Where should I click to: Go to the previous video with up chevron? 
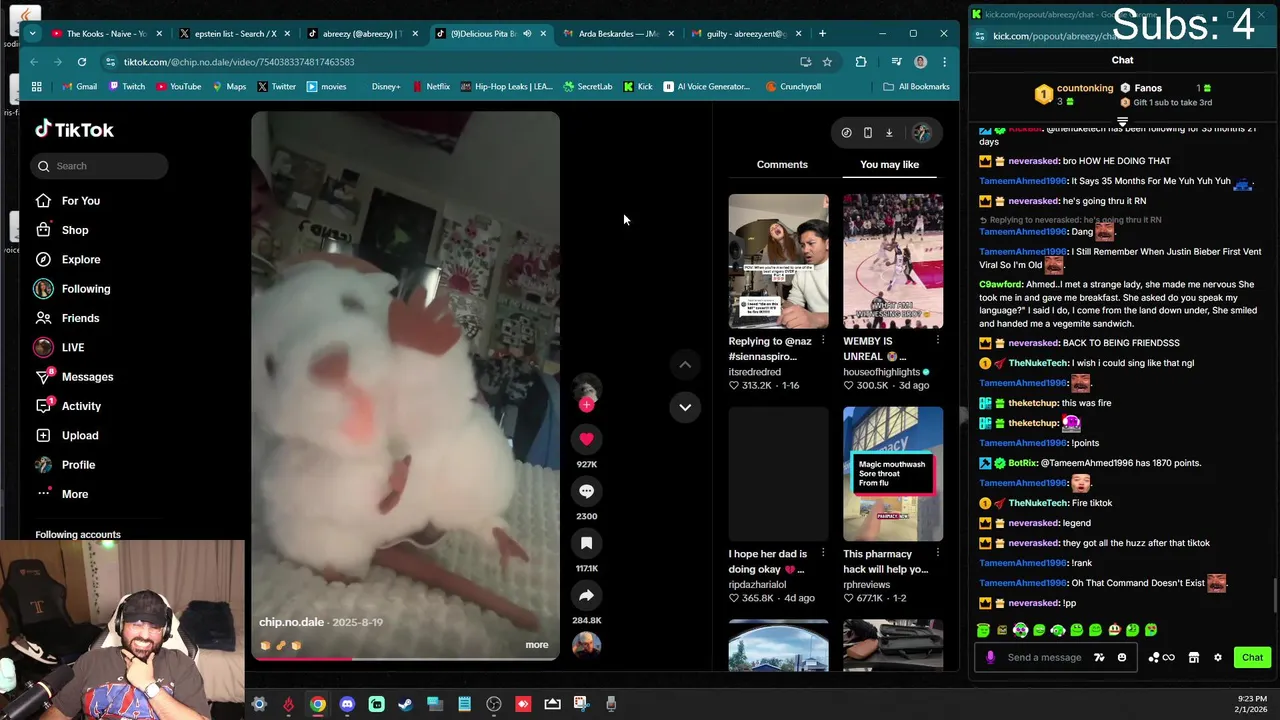coord(685,365)
